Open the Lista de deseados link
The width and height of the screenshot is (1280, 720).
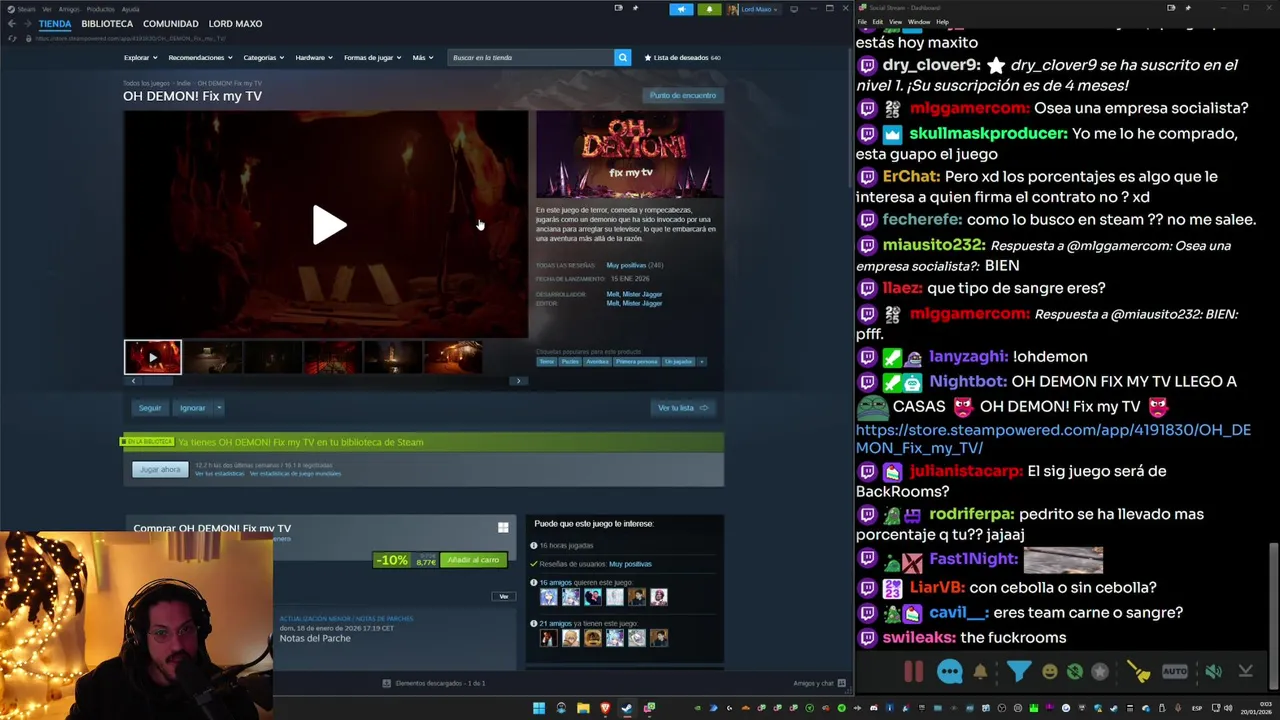682,58
